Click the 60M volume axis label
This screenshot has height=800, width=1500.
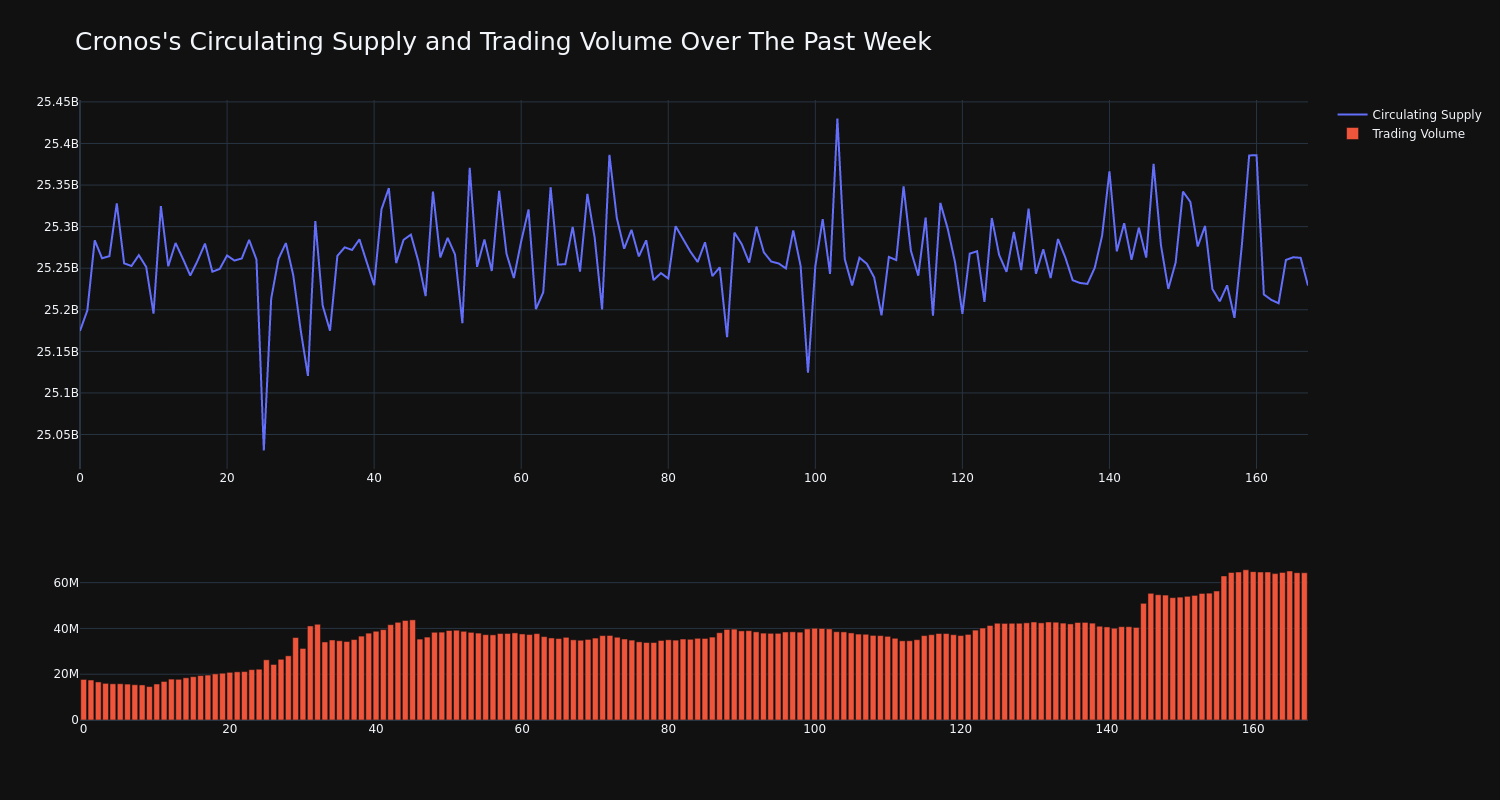[x=66, y=583]
